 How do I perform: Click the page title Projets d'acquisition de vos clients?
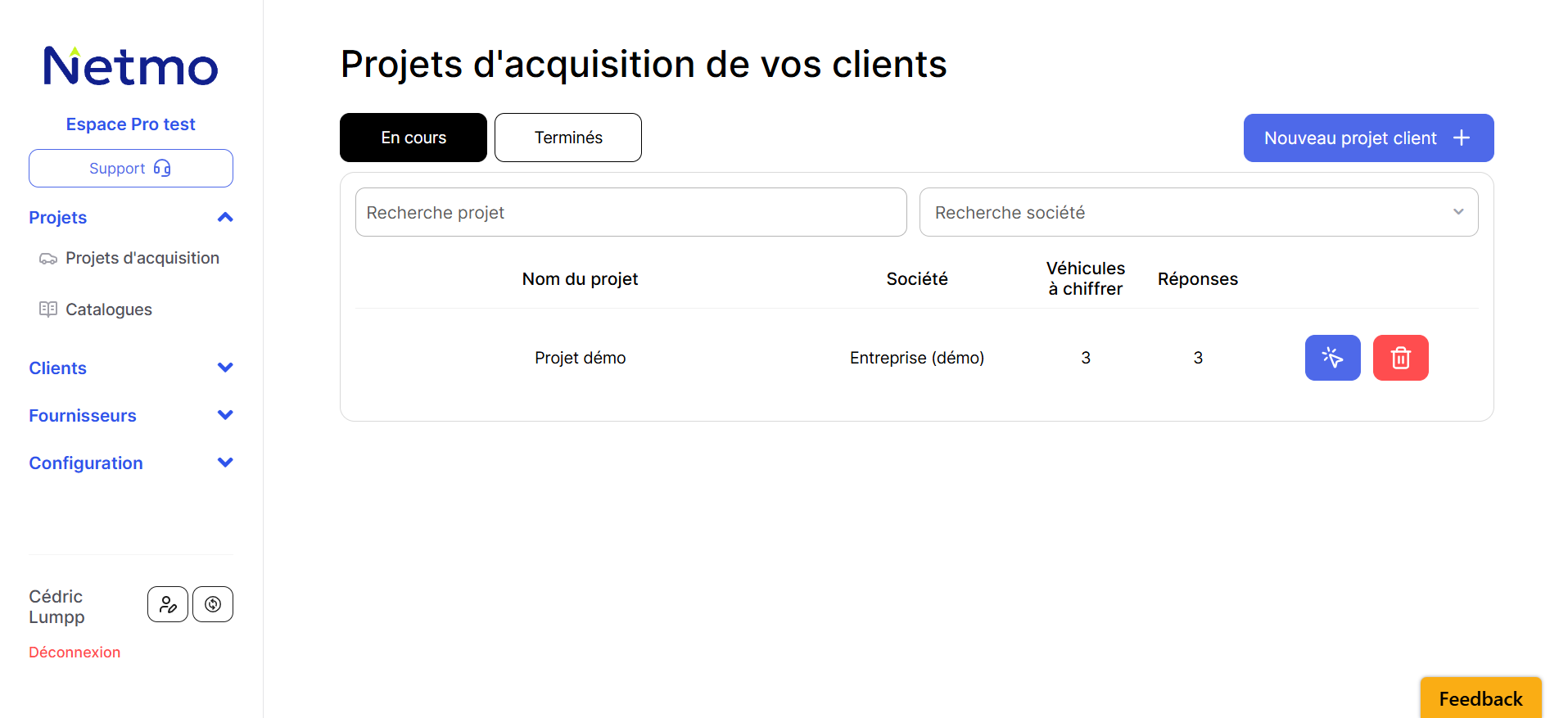coord(644,64)
